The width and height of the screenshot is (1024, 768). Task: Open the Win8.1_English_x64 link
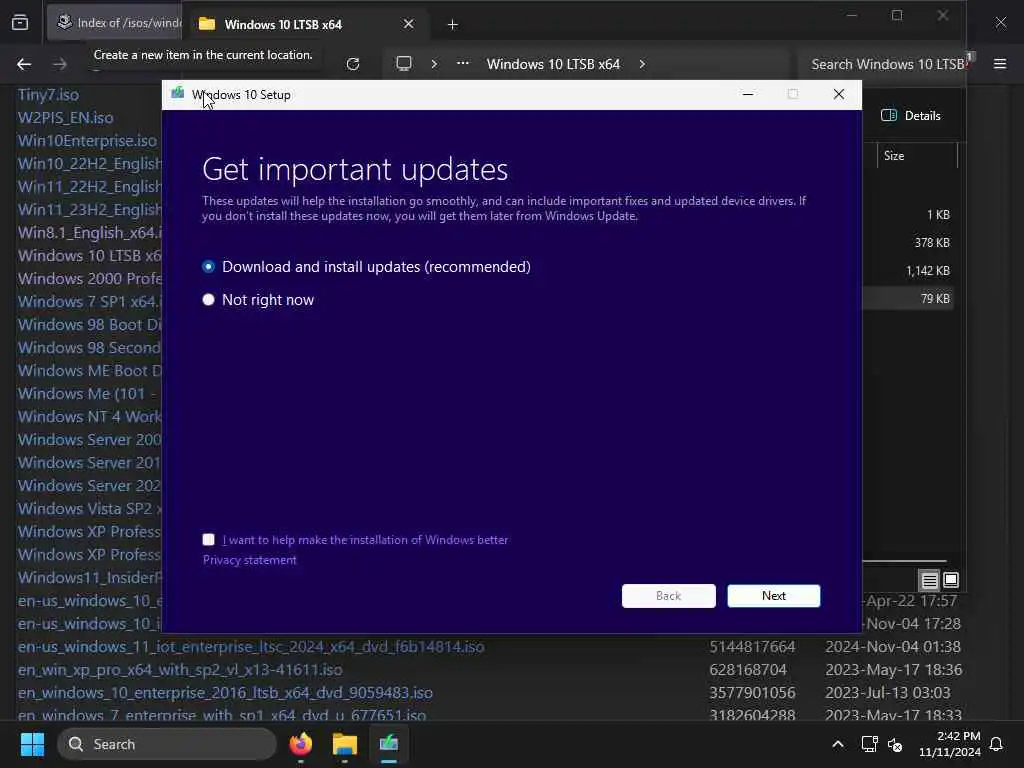point(89,232)
